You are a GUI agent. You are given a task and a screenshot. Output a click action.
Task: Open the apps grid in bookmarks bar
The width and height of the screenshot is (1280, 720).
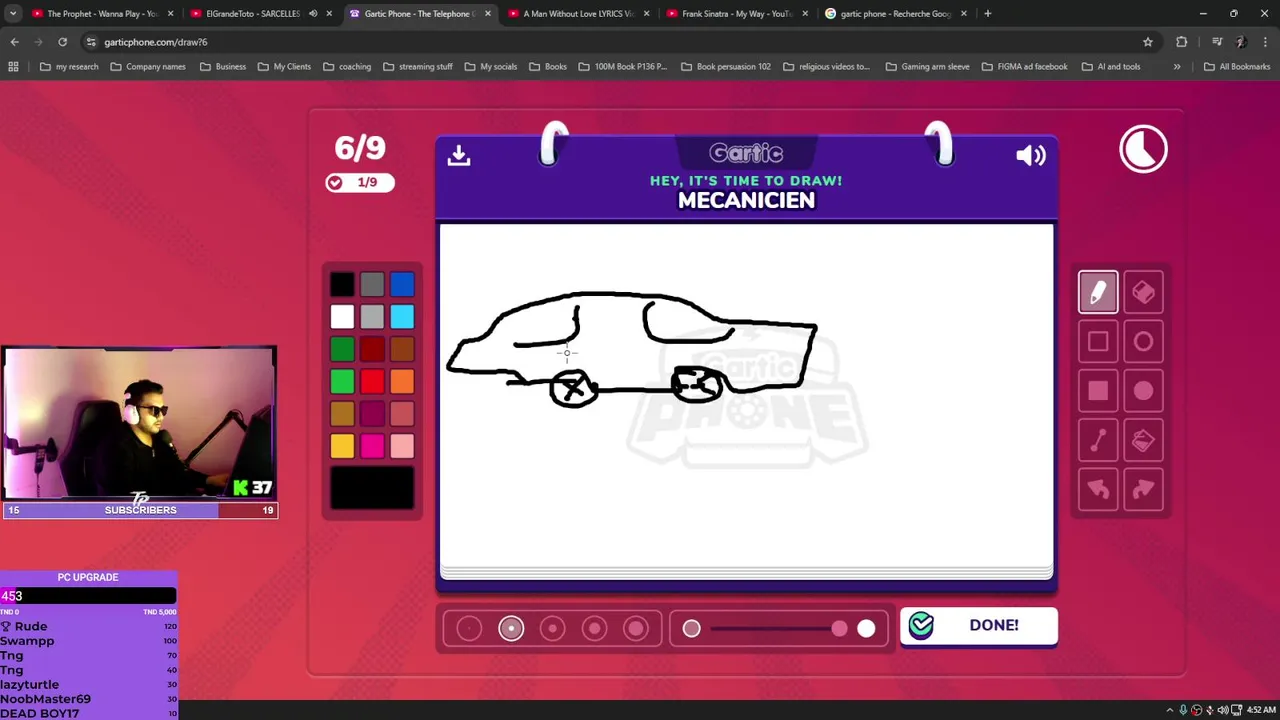[x=13, y=67]
